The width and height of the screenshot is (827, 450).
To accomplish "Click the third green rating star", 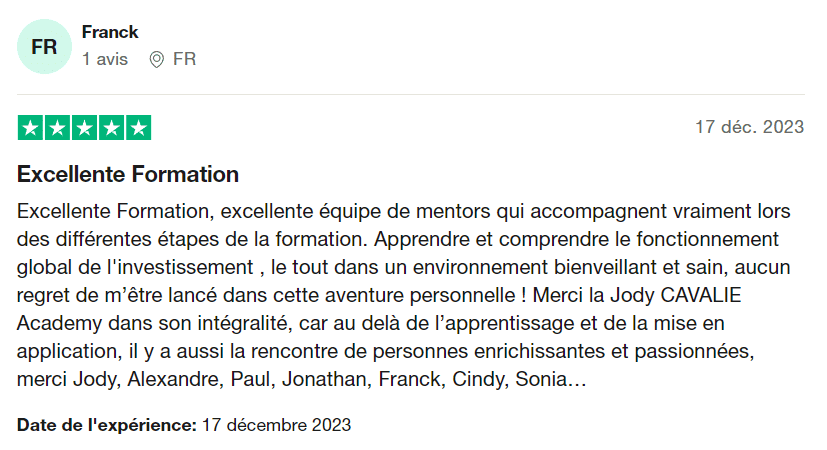I will click(84, 128).
